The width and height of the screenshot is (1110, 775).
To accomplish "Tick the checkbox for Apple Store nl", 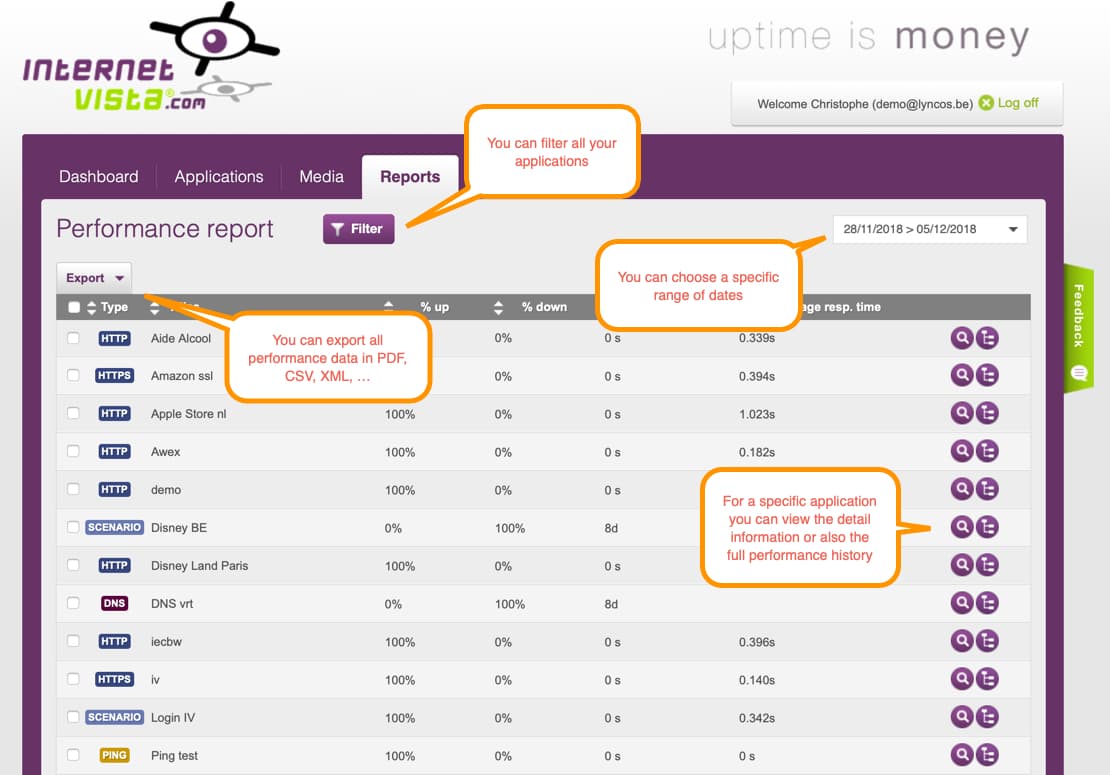I will pyautogui.click(x=73, y=414).
